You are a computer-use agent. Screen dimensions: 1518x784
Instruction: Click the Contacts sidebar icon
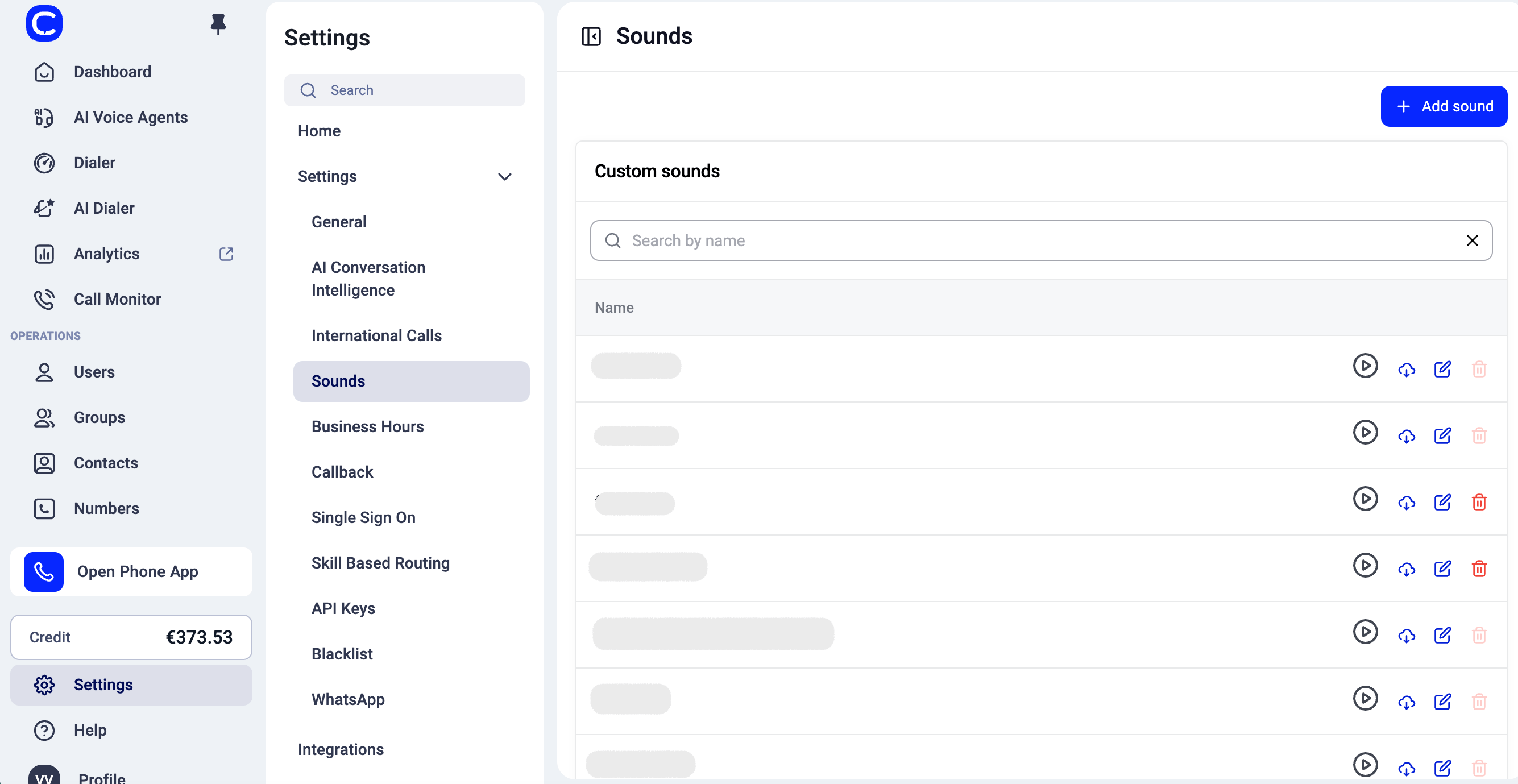(44, 463)
